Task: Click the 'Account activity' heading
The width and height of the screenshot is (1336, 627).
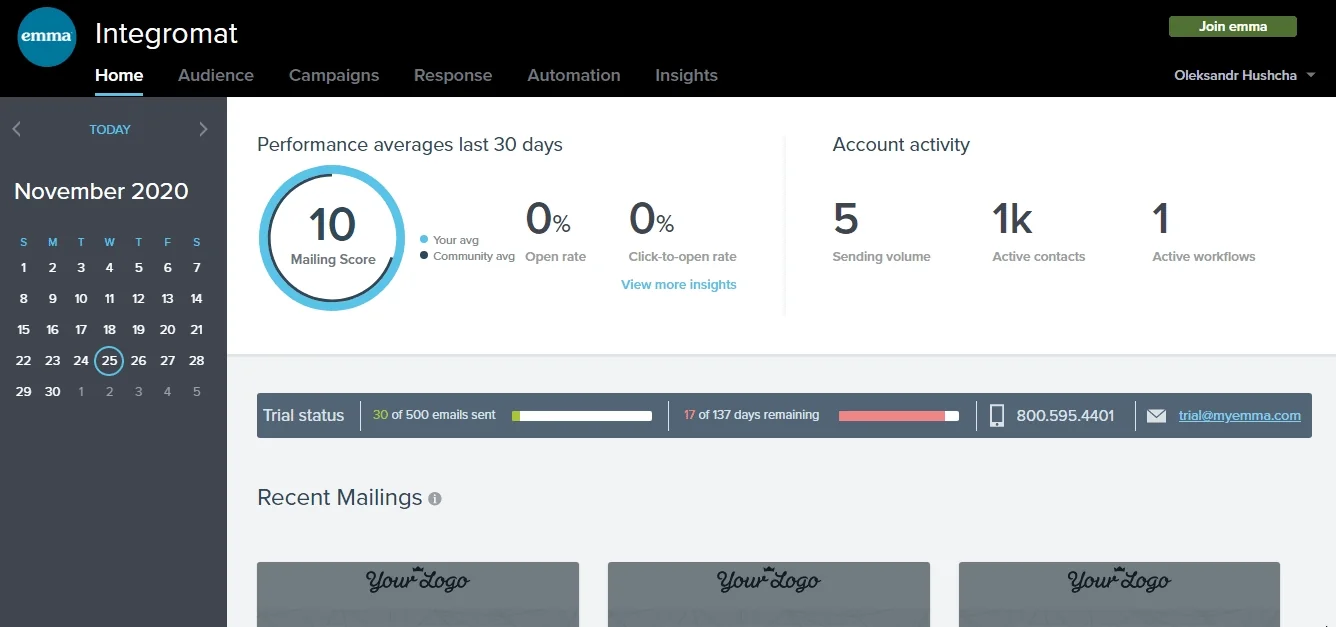Action: coord(901,145)
